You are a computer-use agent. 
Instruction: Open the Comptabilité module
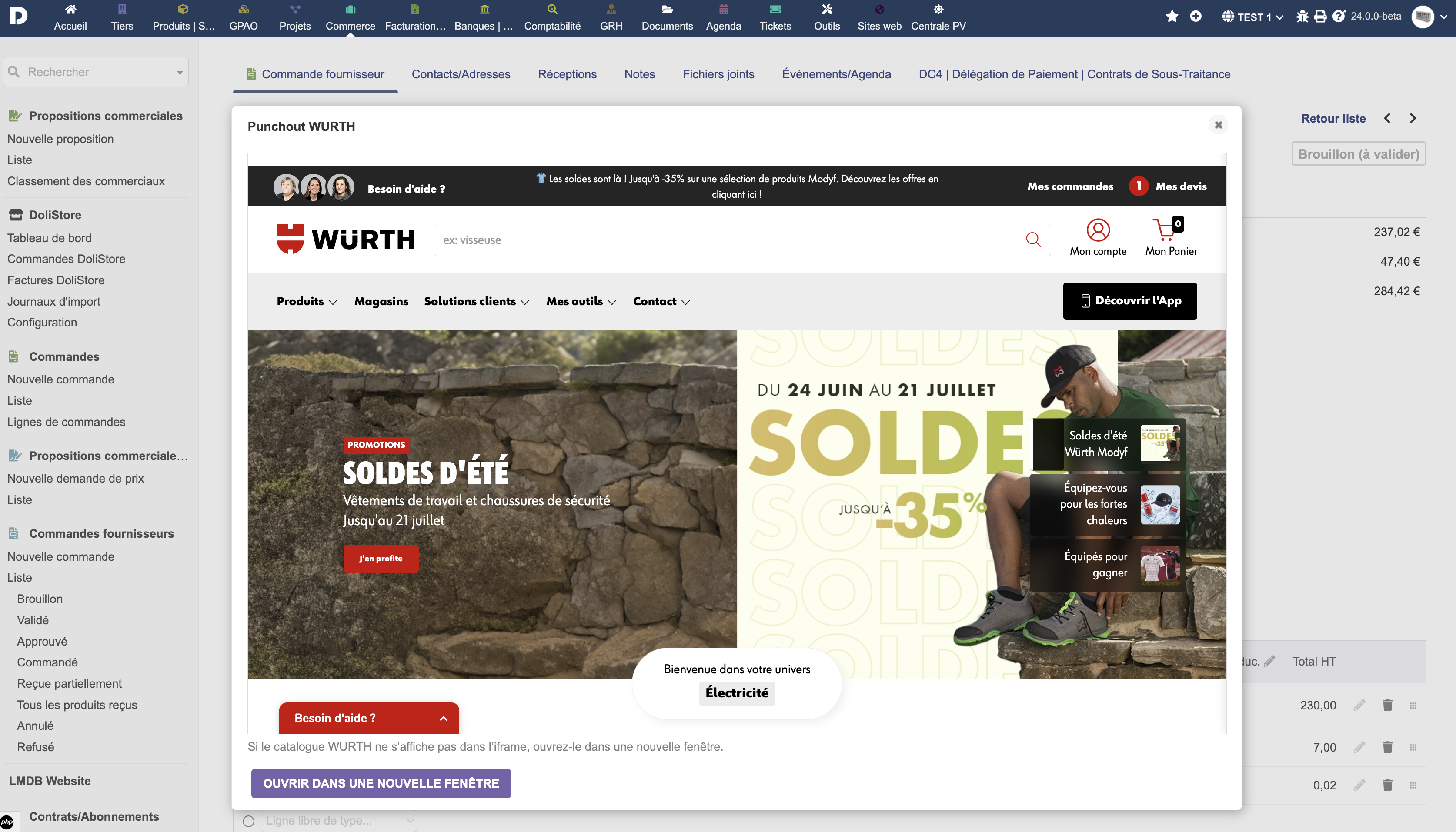[x=552, y=18]
